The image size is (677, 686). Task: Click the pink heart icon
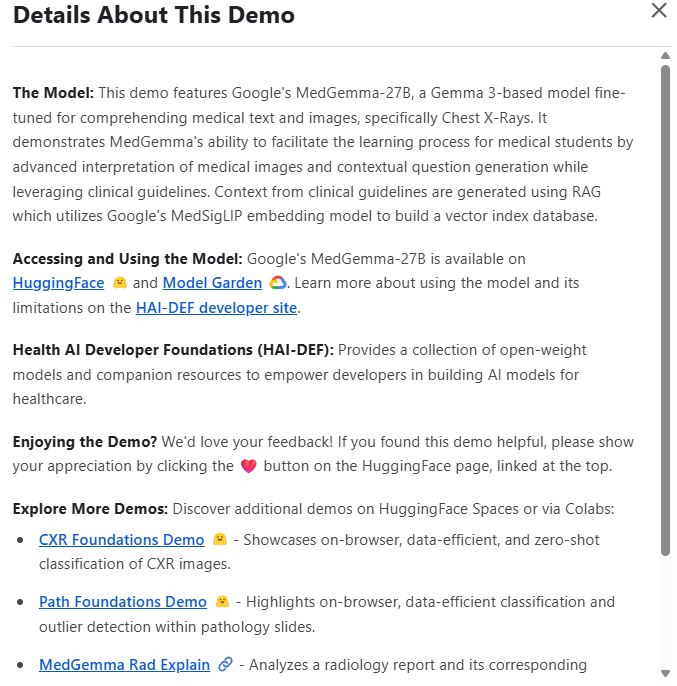250,467
